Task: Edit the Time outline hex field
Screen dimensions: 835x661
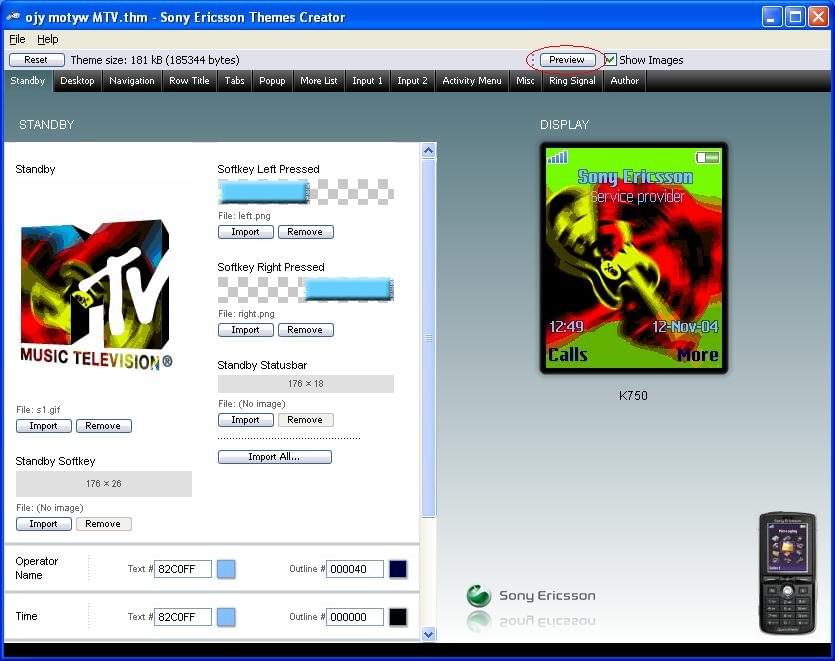Action: point(355,617)
